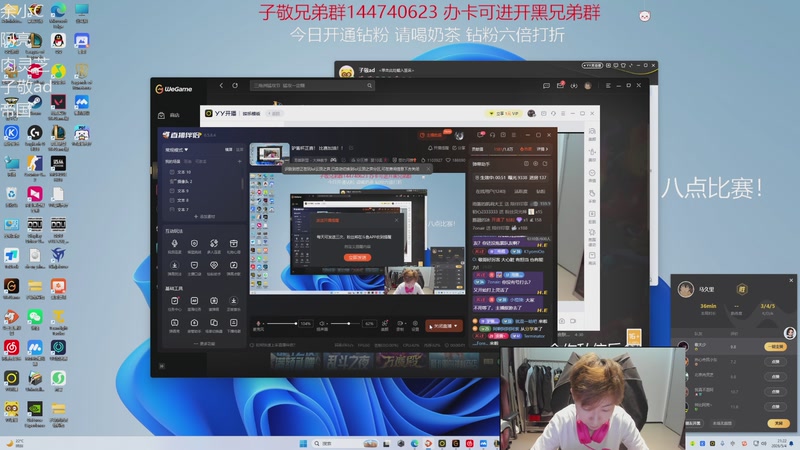800x450 pixels.
Task: Open the Windows Start menu on taskbar
Action: pos(303,443)
